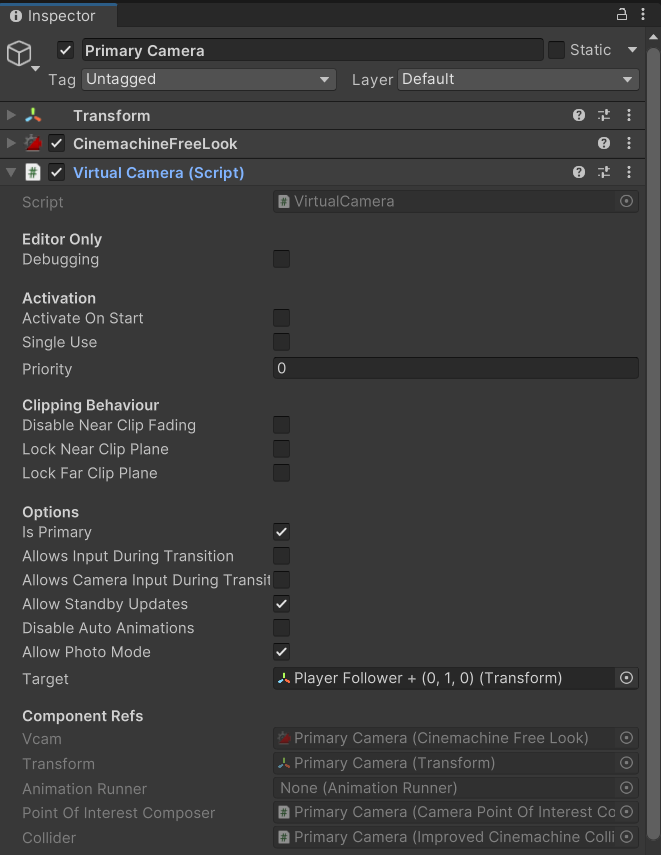661x855 pixels.
Task: Open the Layer dropdown showing Default
Action: point(518,80)
